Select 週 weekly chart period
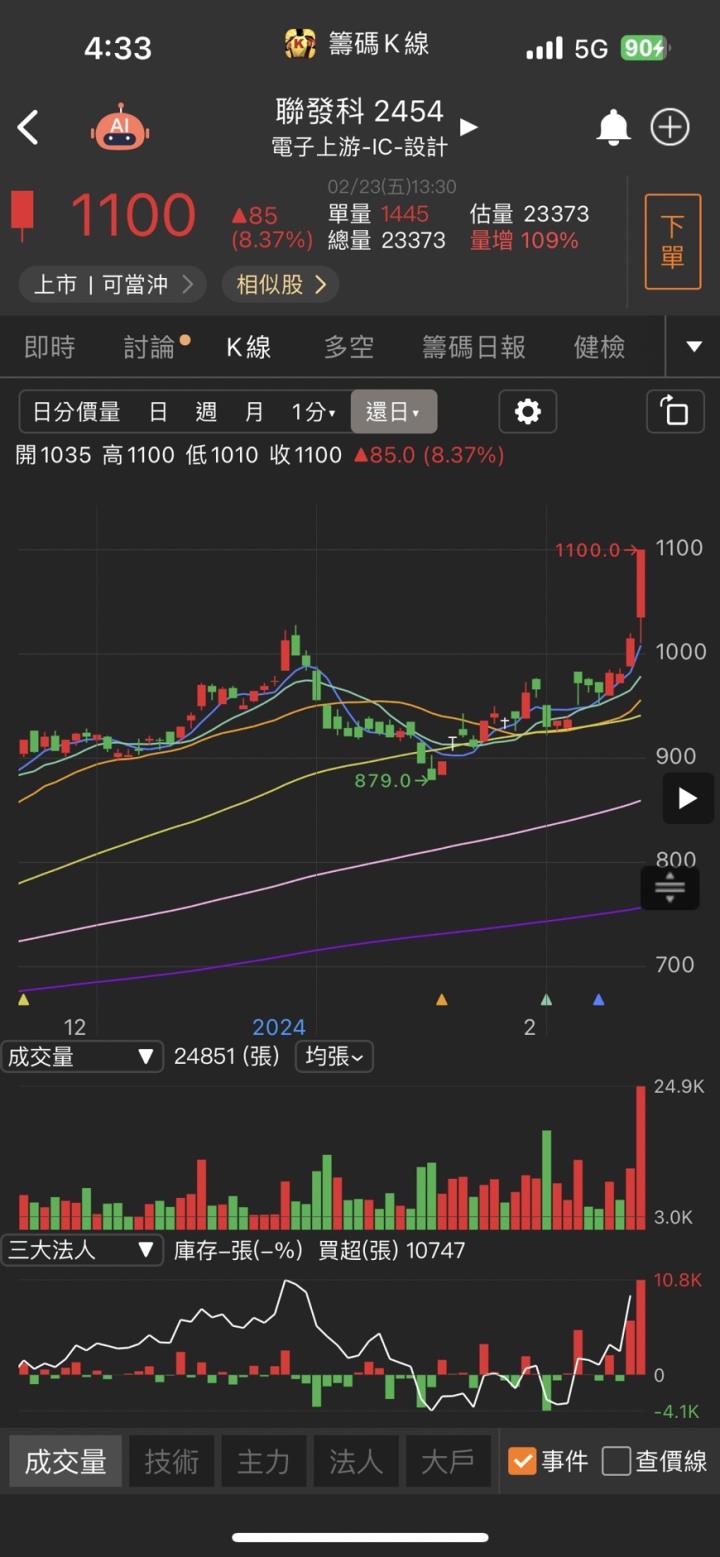 click(206, 411)
